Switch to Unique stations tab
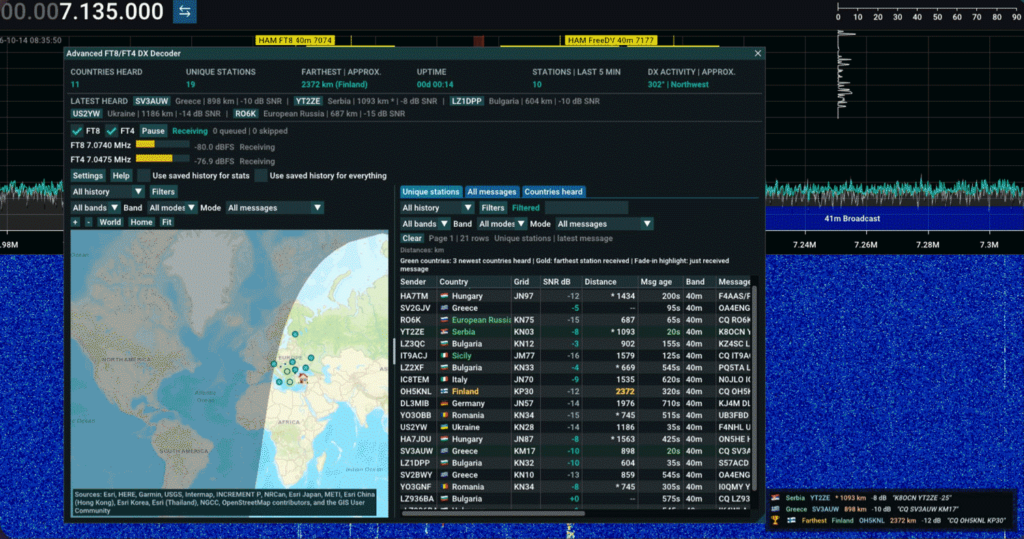The height and width of the screenshot is (539, 1024). click(x=430, y=192)
